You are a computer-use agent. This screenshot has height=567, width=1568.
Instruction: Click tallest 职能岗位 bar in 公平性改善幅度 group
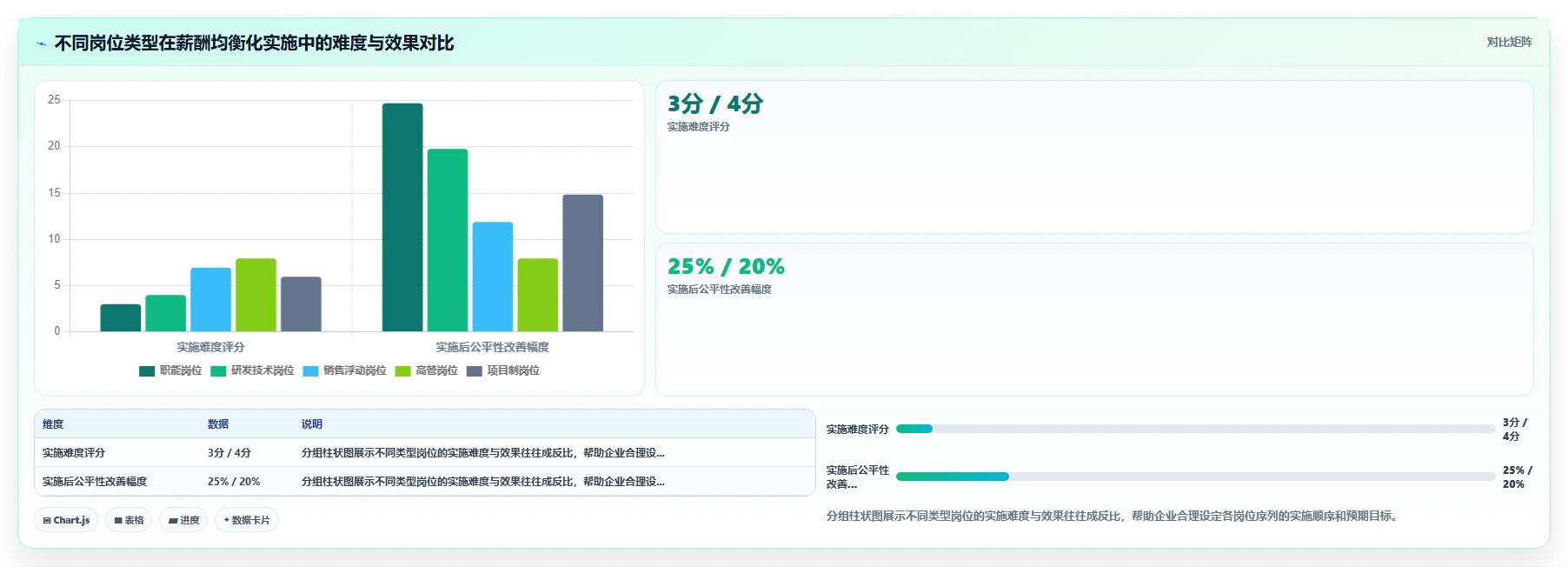point(402,217)
